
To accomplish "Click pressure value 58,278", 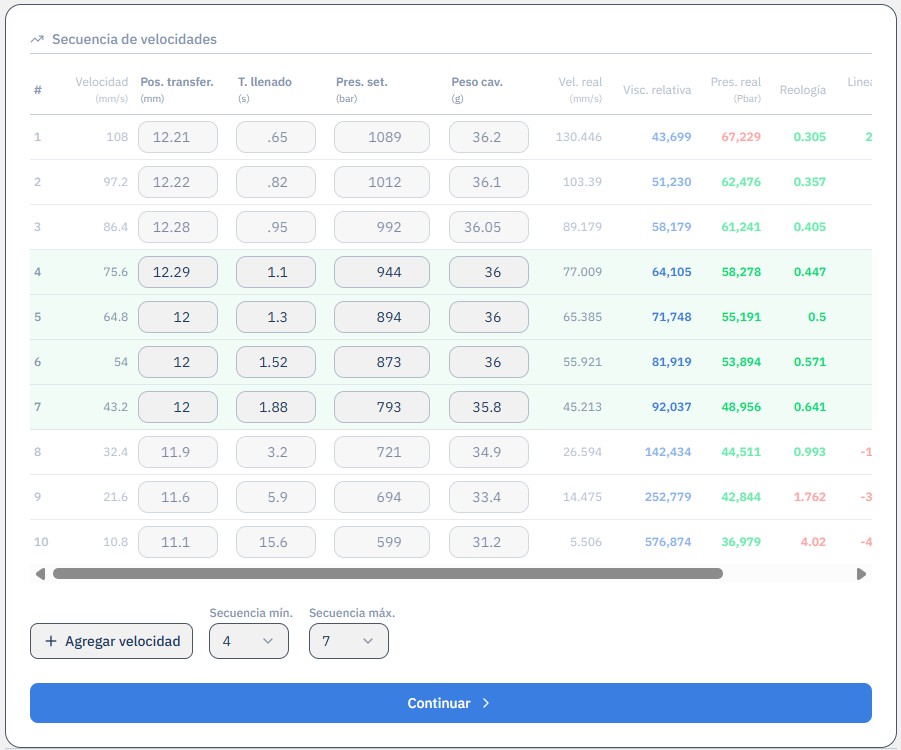I will (x=741, y=272).
